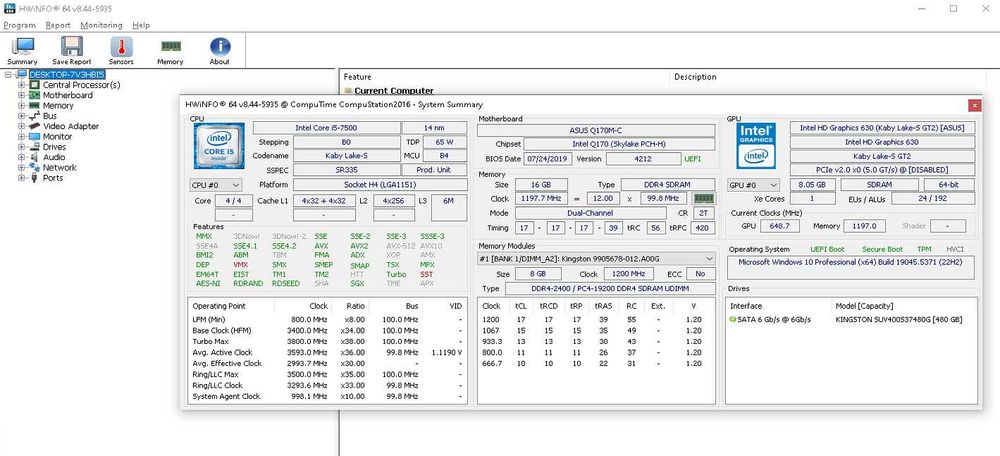Click the GPU clock 648.7 value

779,226
